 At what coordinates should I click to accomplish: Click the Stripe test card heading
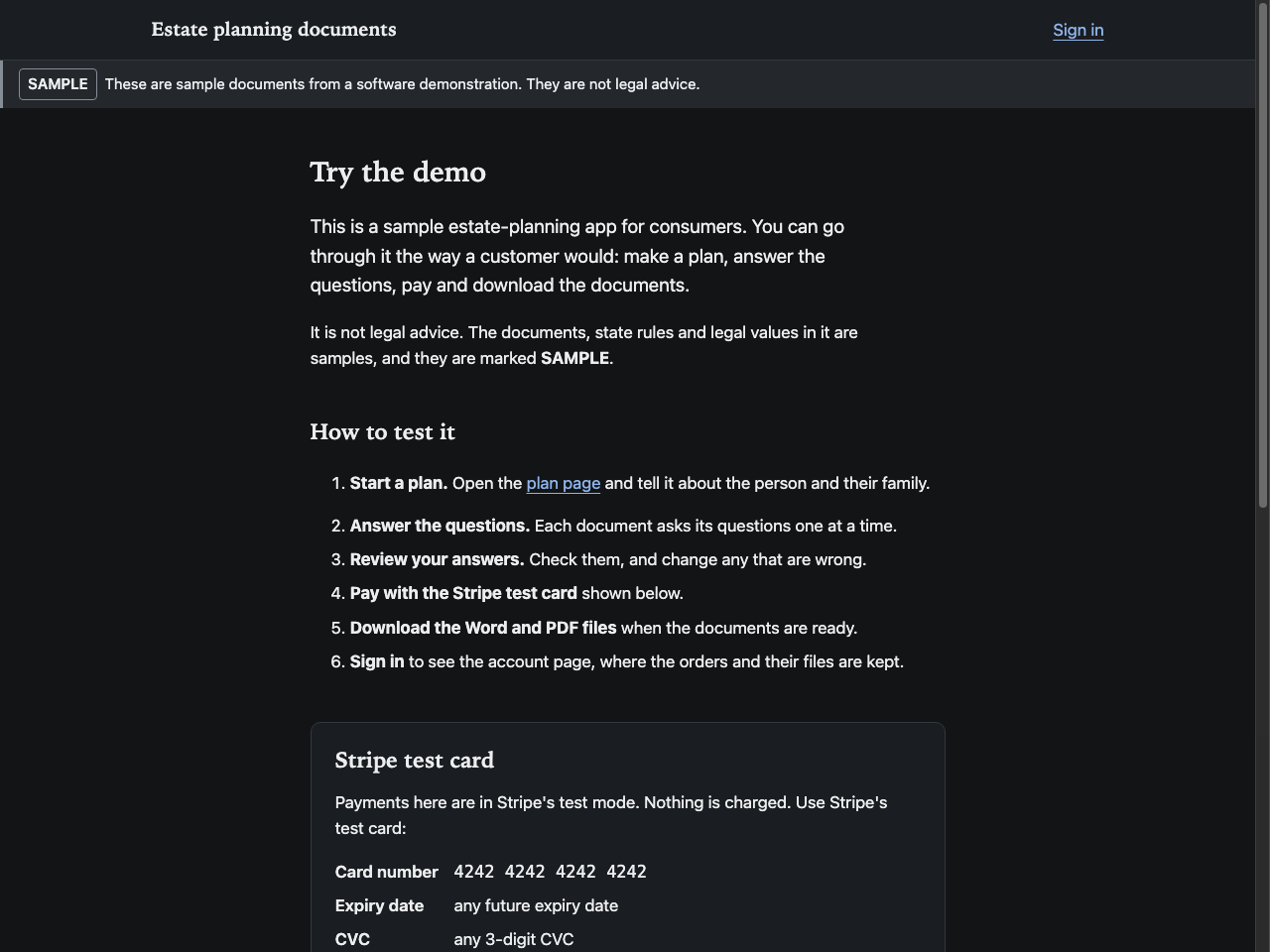coord(415,761)
